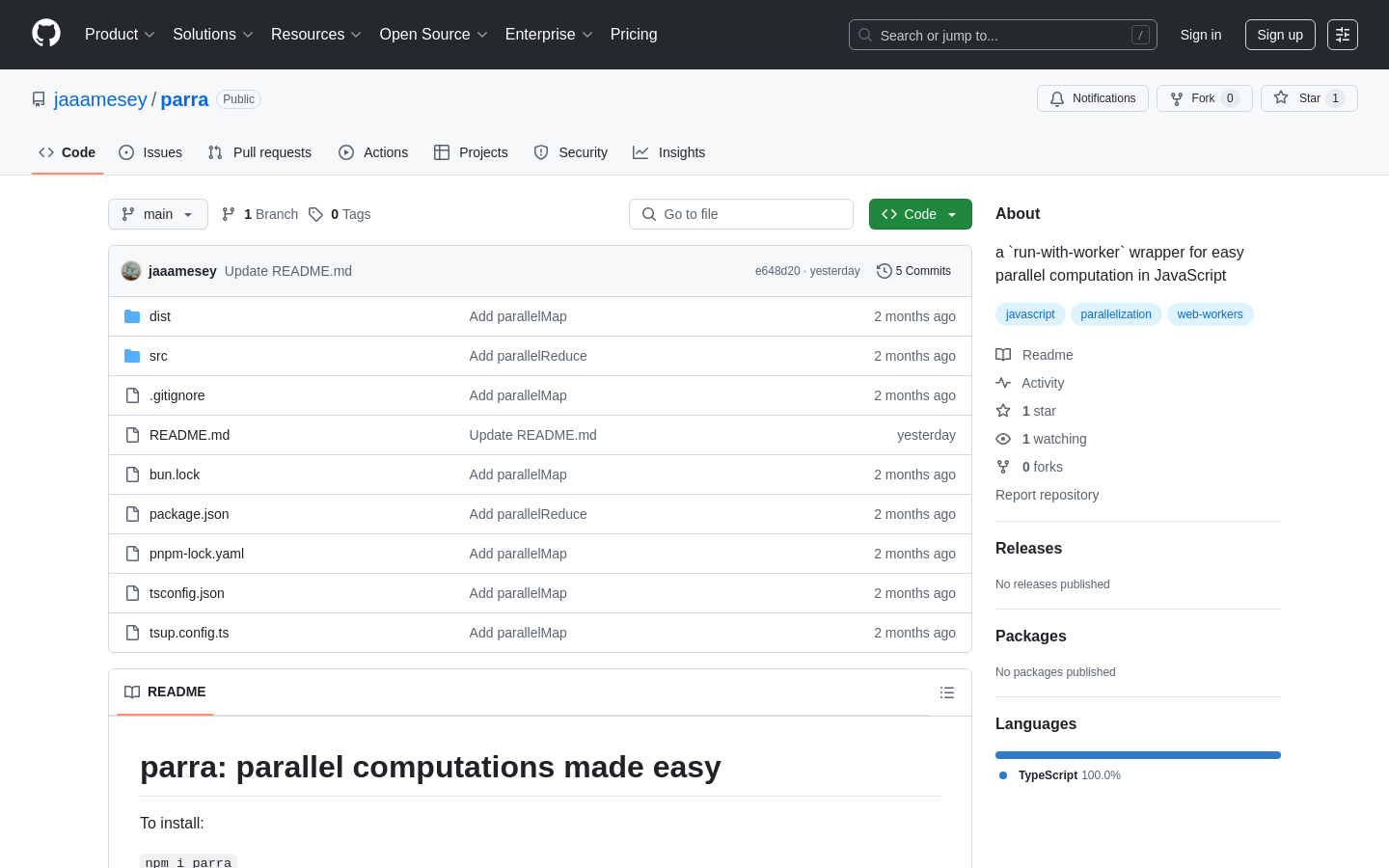Click the tag icon next to 0 Tags
Viewport: 1389px width, 868px height.
coord(315,214)
